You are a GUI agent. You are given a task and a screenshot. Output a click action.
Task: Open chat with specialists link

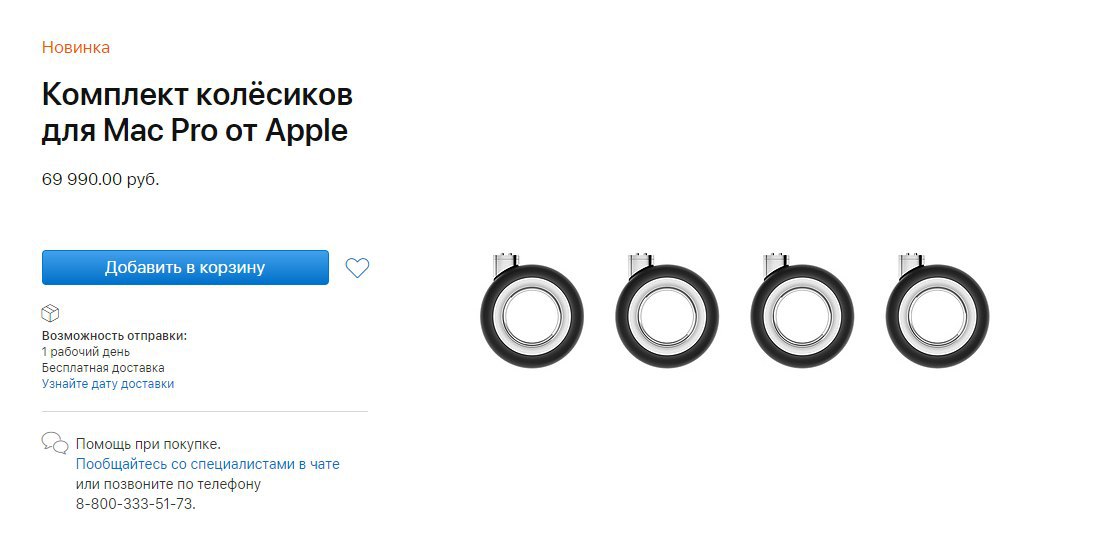pyautogui.click(x=207, y=464)
